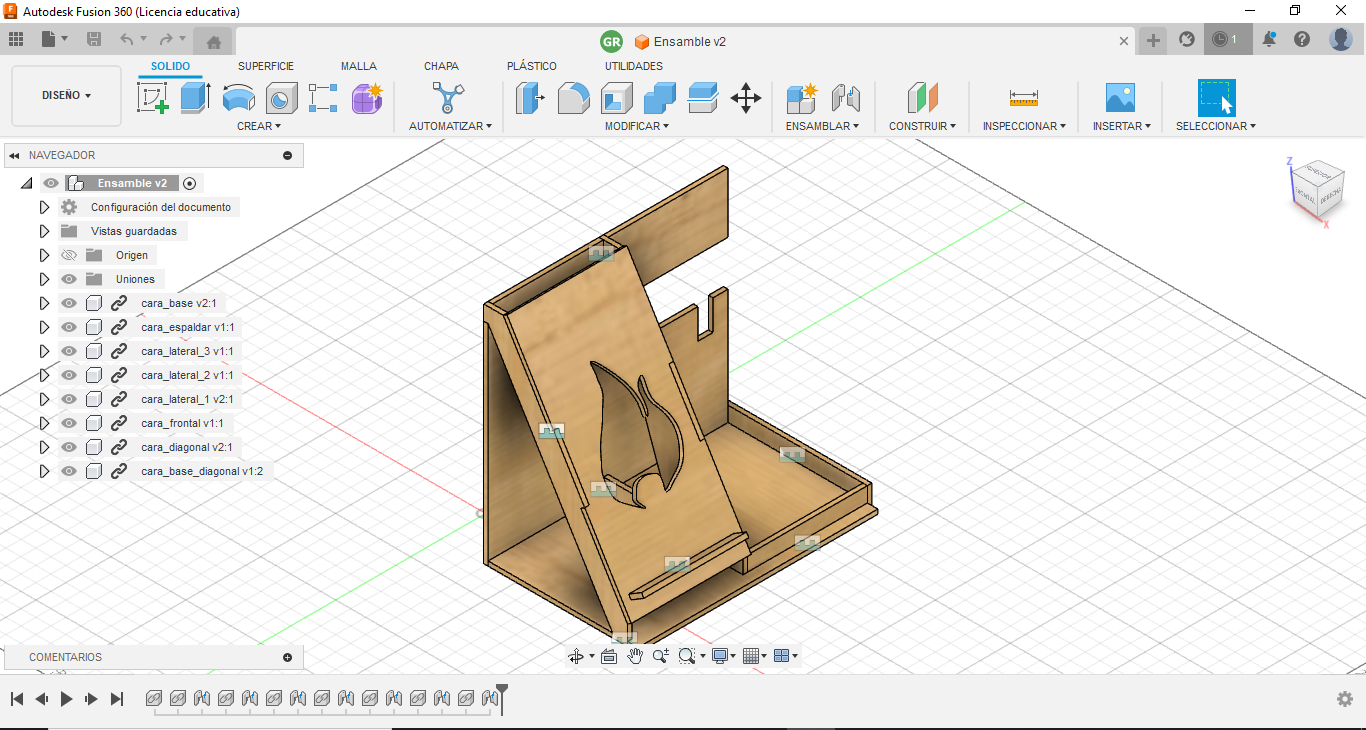Open the INSPECCIONAR menu
Image resolution: width=1366 pixels, height=730 pixels.
coord(1024,126)
